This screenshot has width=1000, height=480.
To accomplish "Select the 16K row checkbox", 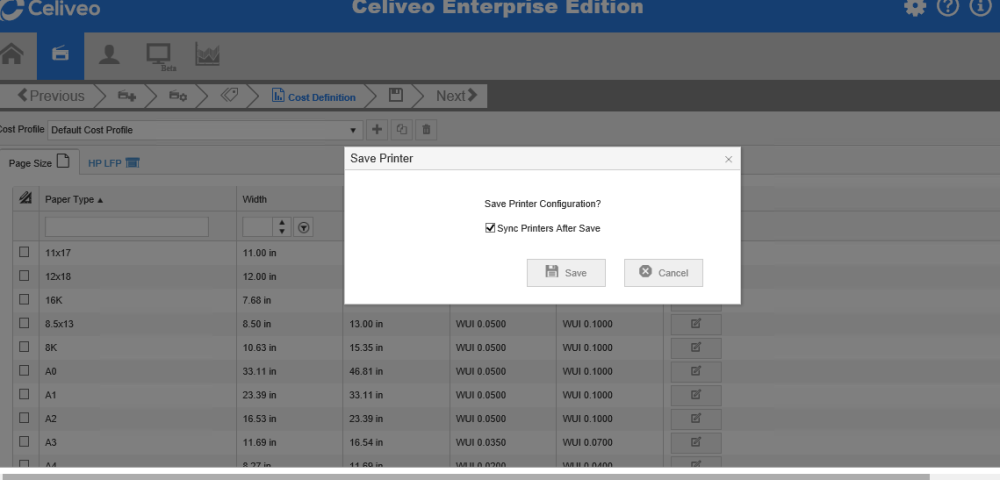I will 24,299.
